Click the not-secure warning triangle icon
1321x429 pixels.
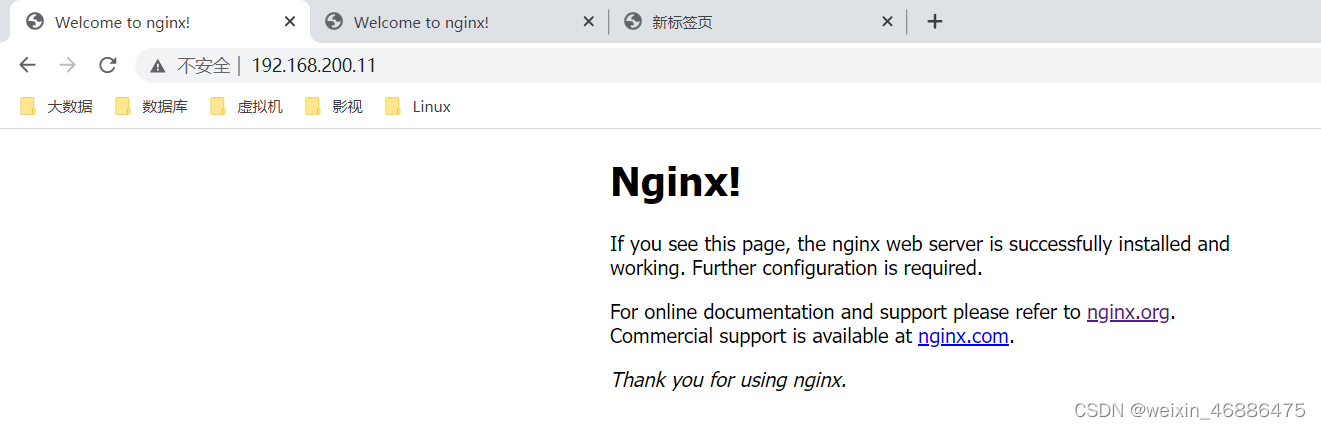click(157, 66)
